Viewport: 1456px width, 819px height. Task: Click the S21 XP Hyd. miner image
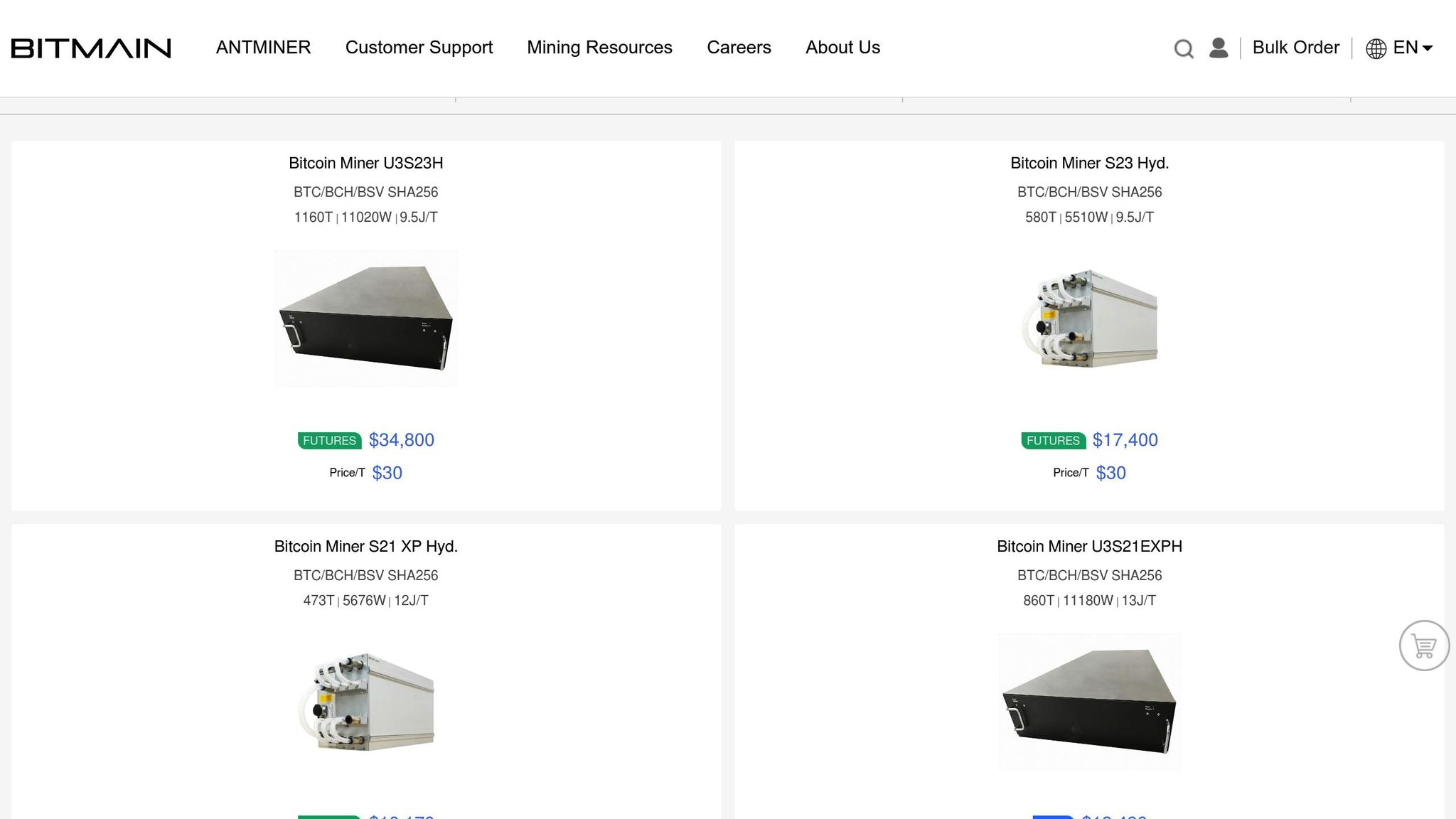[365, 701]
